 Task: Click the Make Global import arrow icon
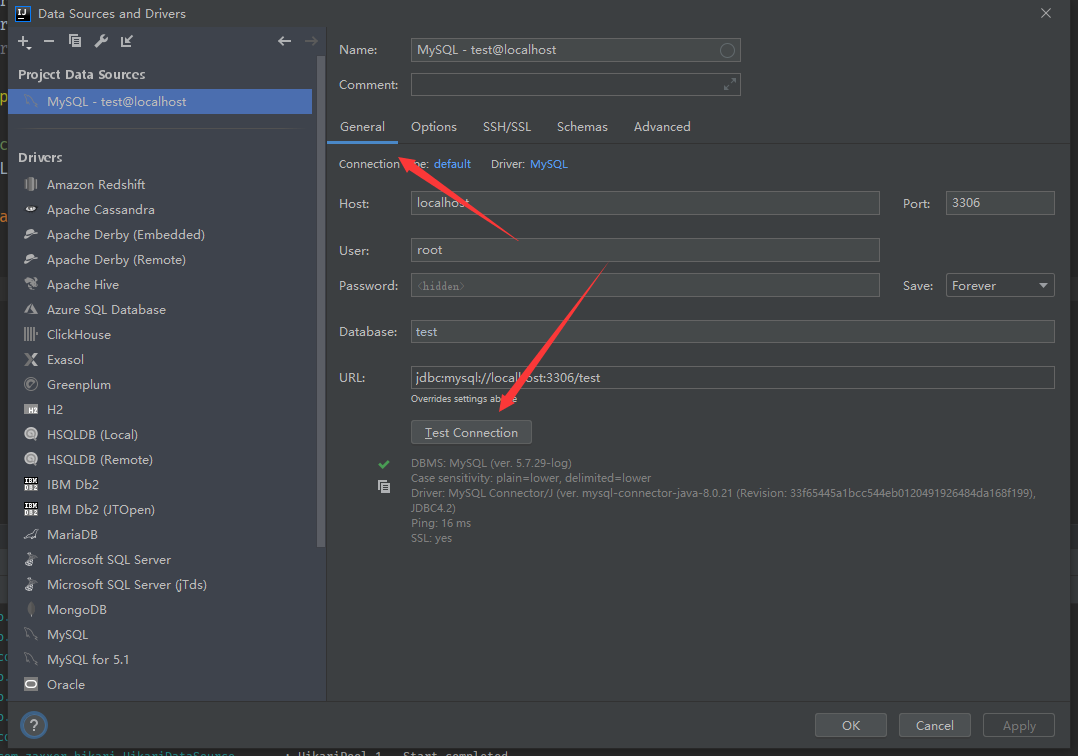coord(126,41)
